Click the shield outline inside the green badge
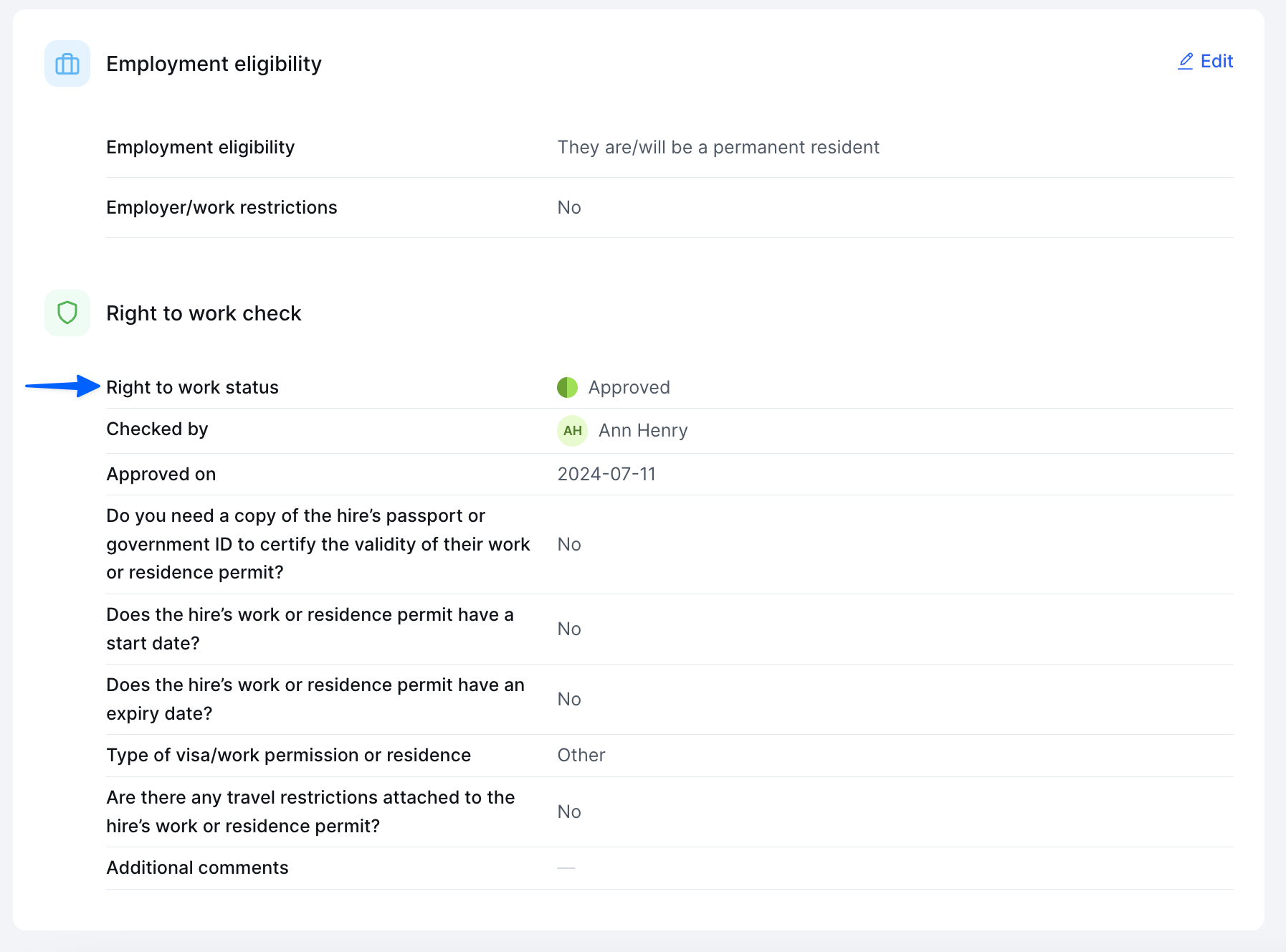Image resolution: width=1286 pixels, height=952 pixels. [x=67, y=313]
